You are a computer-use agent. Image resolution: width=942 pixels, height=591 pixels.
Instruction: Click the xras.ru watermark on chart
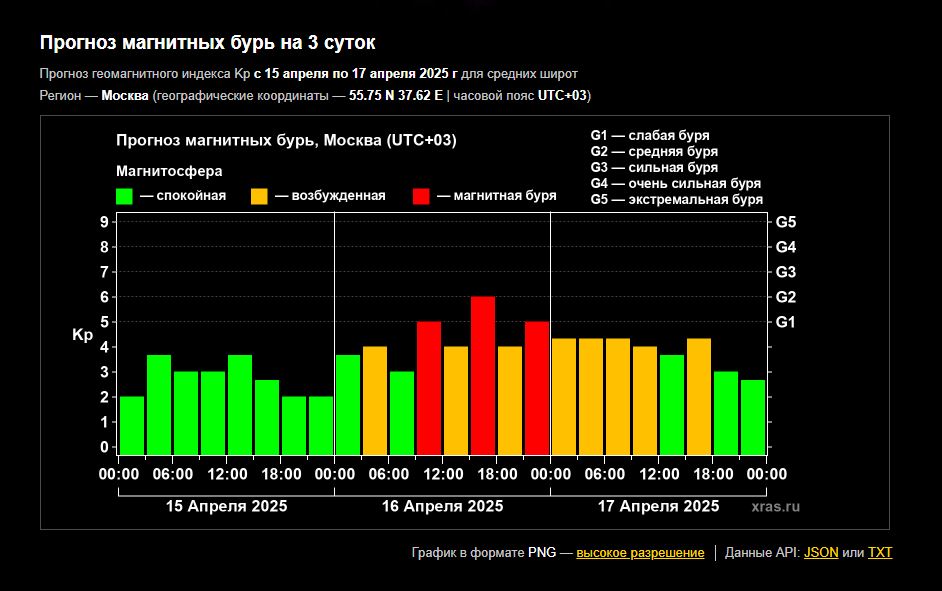tap(776, 507)
